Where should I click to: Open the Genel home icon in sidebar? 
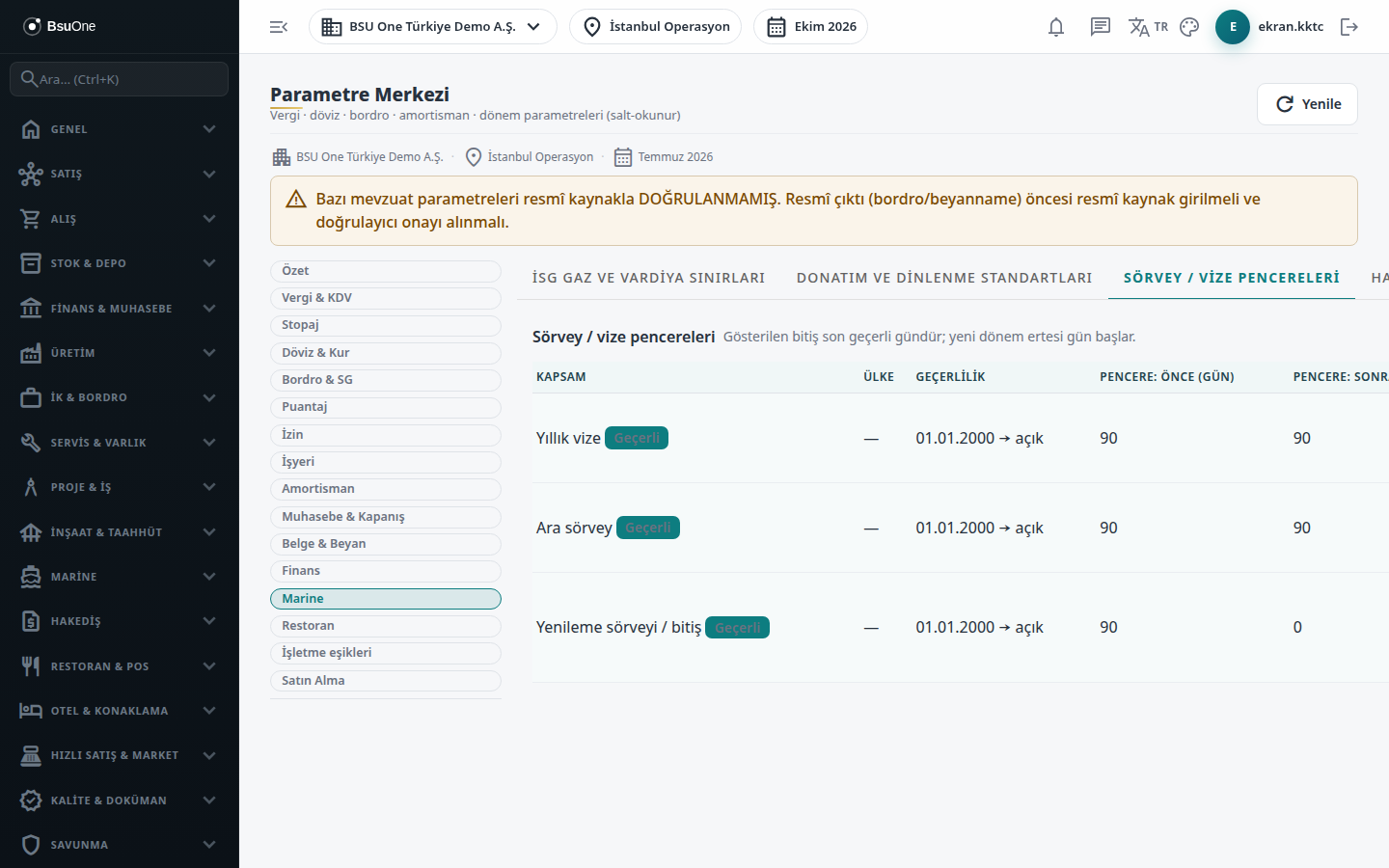31,129
